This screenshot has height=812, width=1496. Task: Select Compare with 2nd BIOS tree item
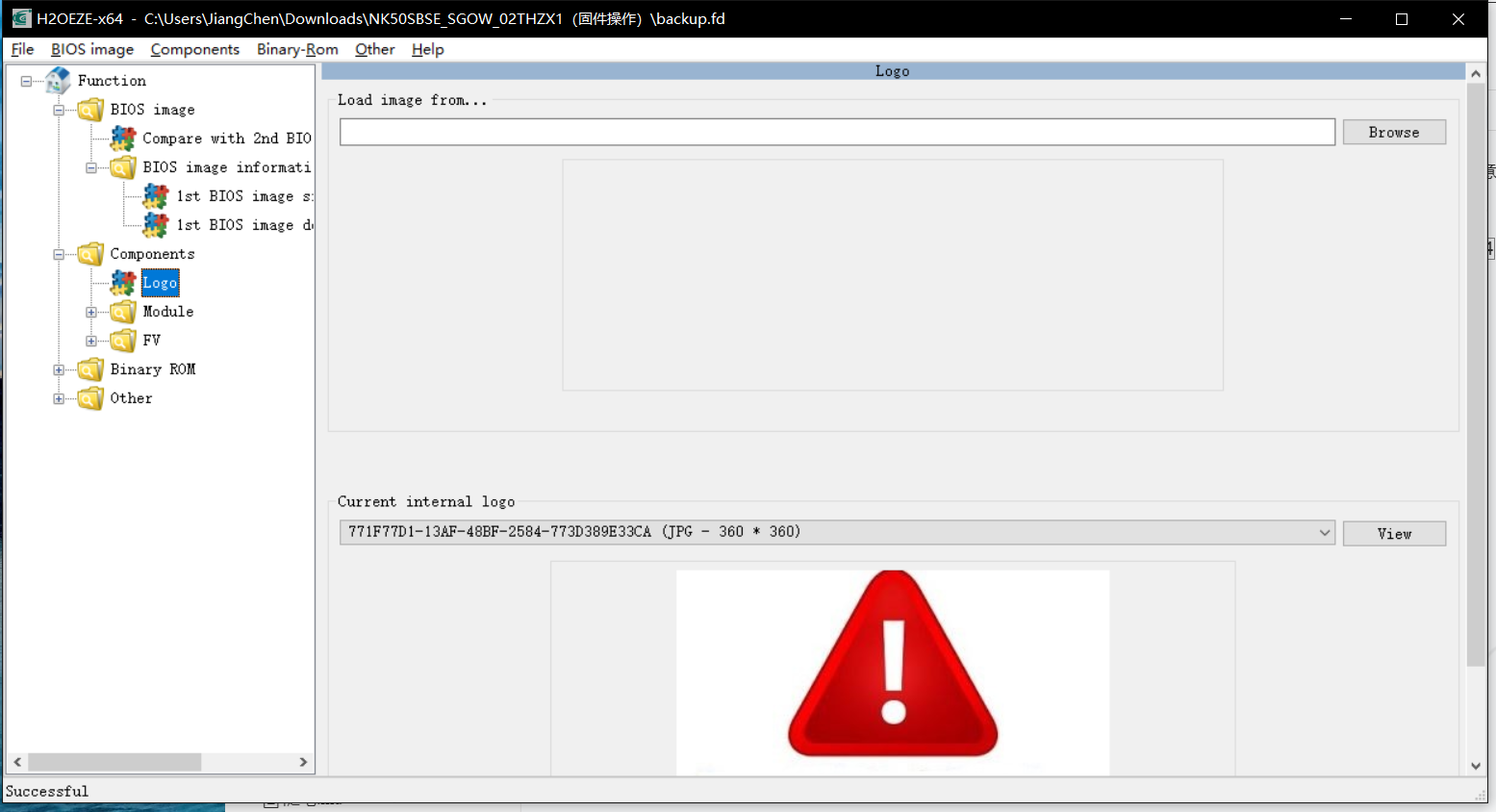click(227, 139)
